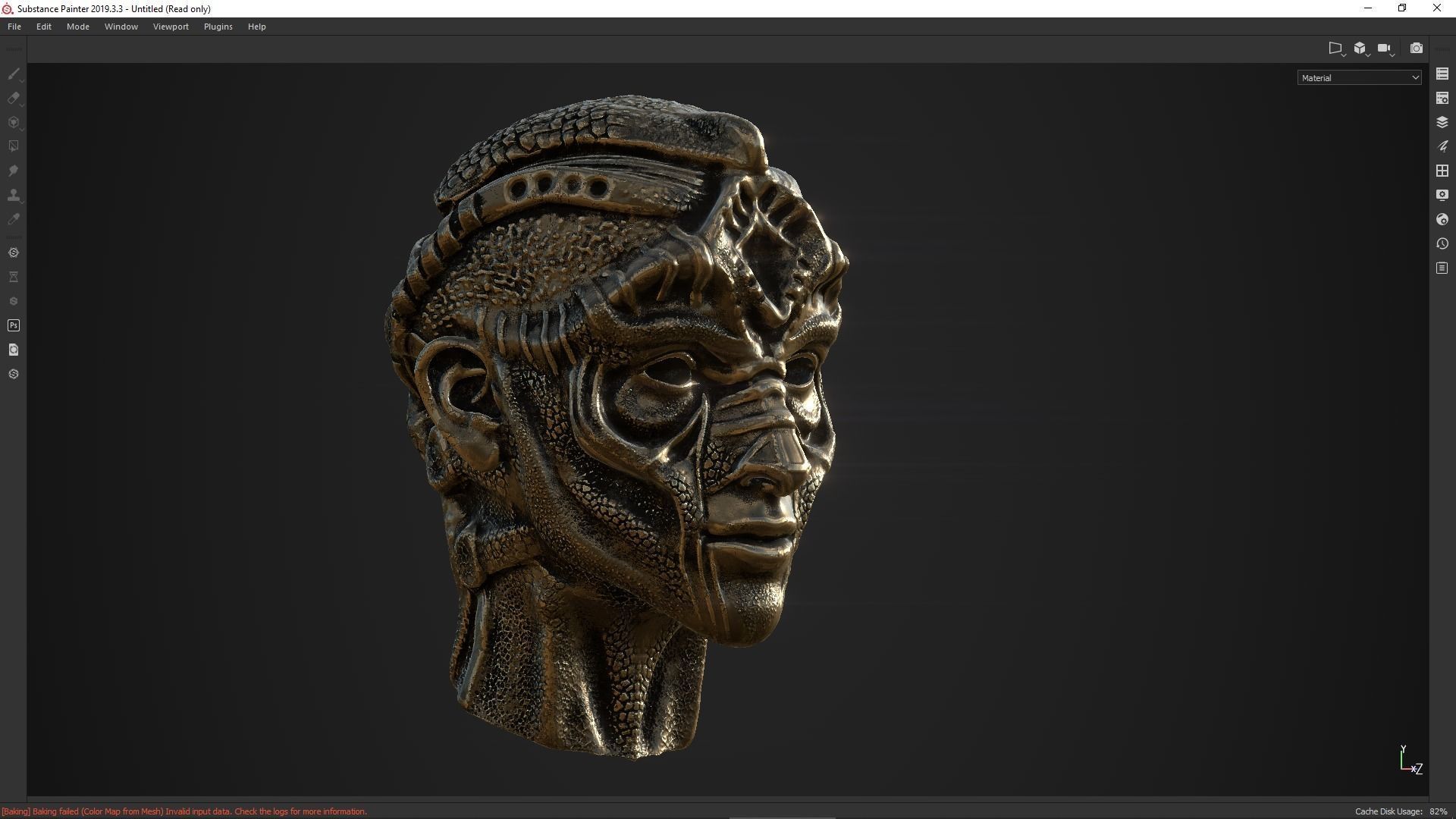Open the Help menu
Viewport: 1456px width, 819px height.
[x=257, y=27]
